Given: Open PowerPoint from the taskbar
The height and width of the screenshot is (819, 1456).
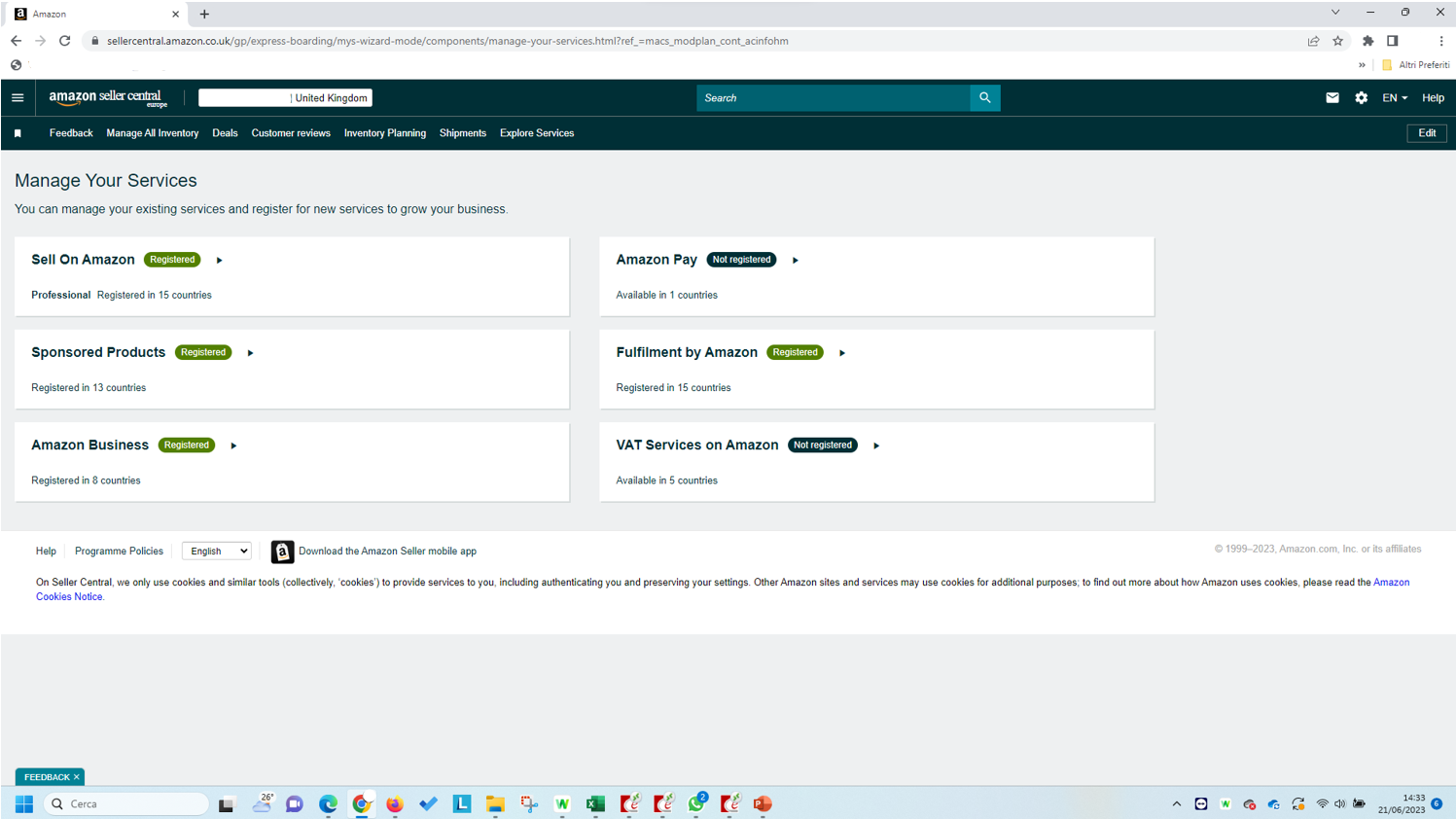Looking at the screenshot, I should click(763, 803).
